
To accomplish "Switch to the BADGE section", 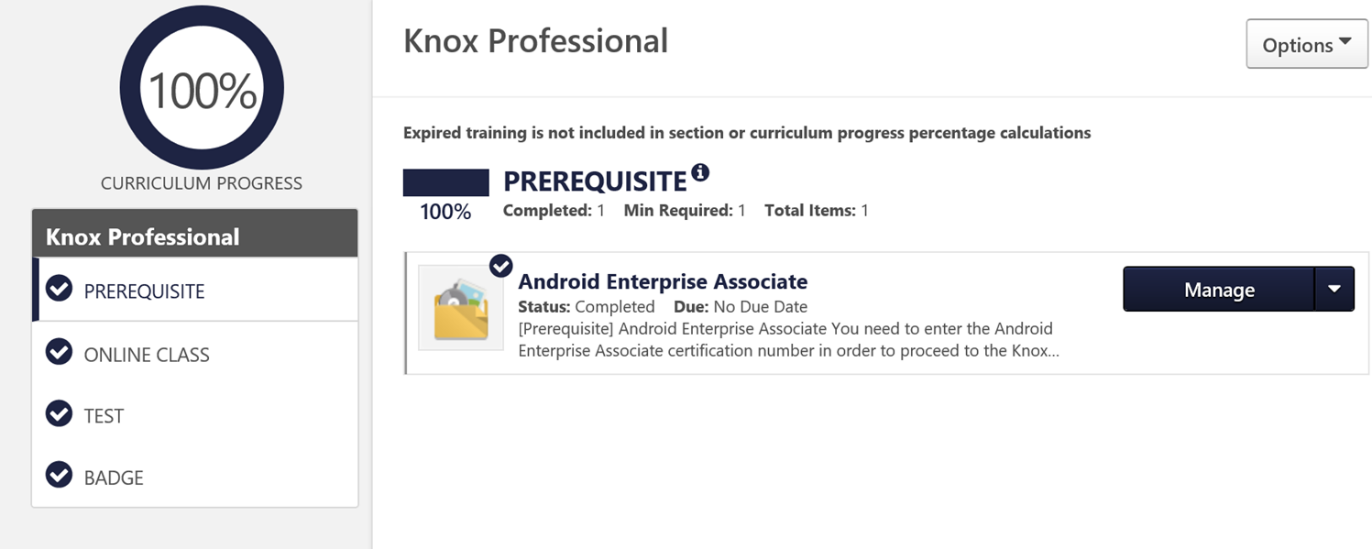I will coord(195,477).
